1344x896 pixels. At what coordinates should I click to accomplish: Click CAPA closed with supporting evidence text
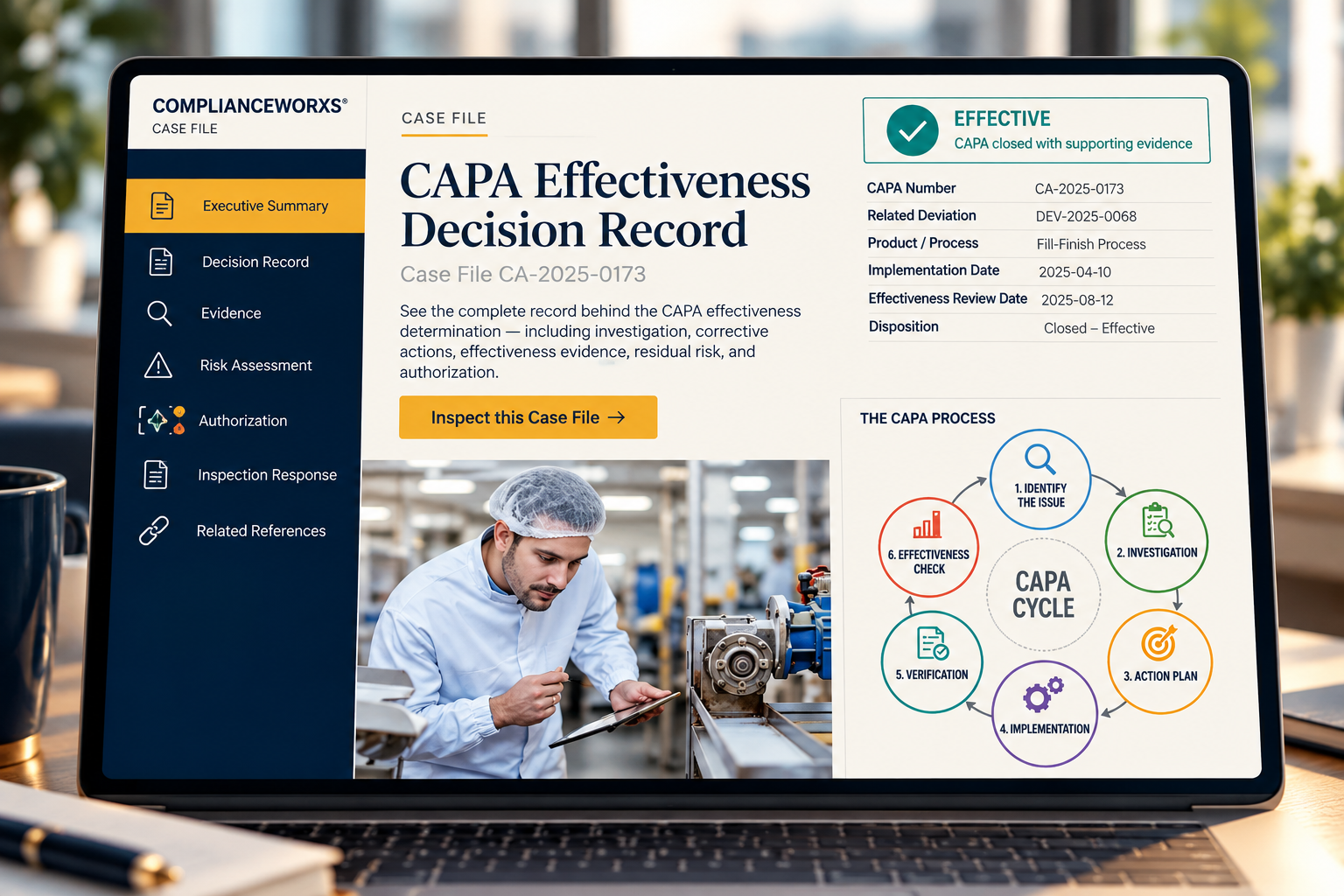pyautogui.click(x=1073, y=143)
